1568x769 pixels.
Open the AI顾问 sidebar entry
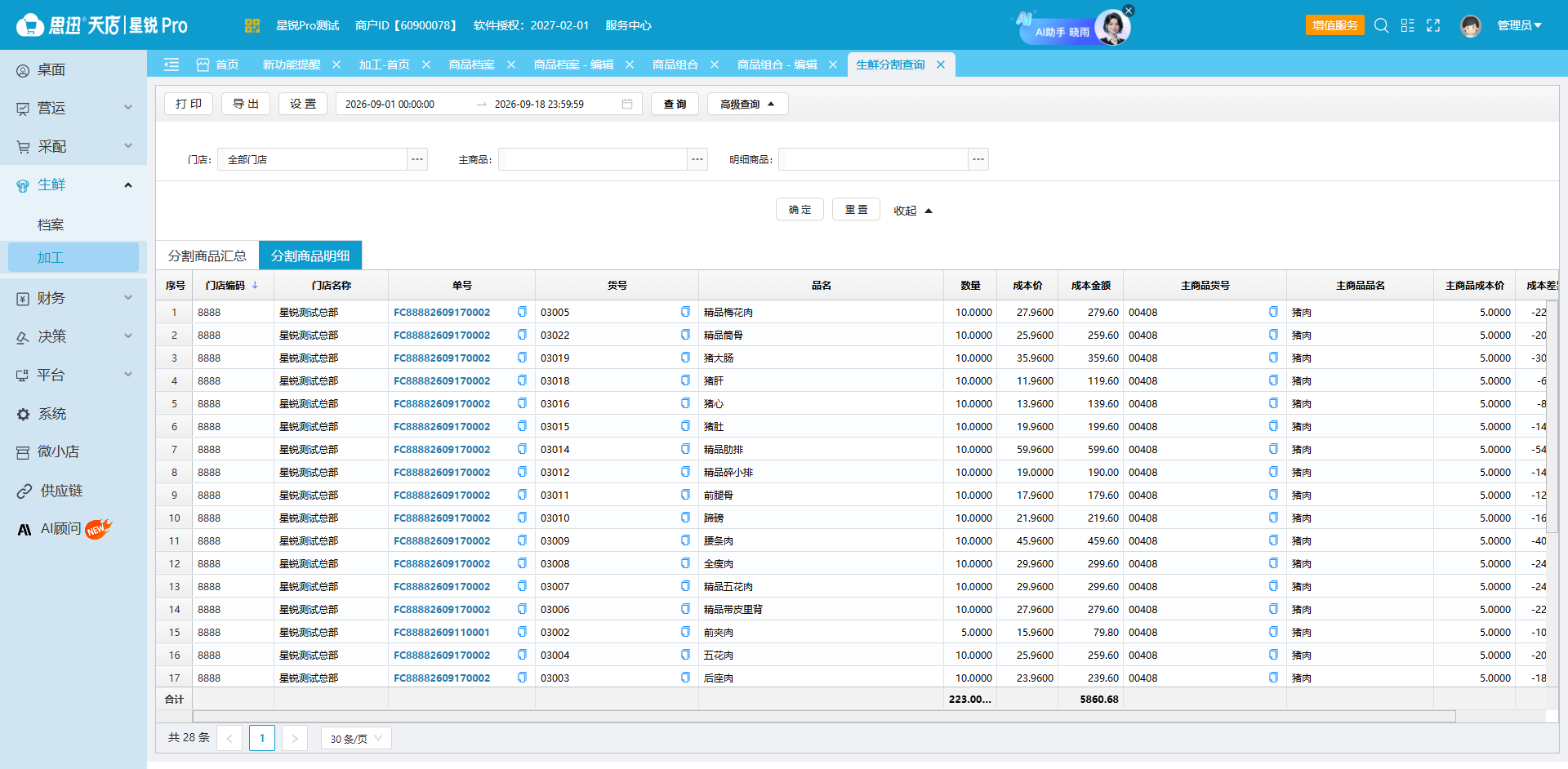73,529
